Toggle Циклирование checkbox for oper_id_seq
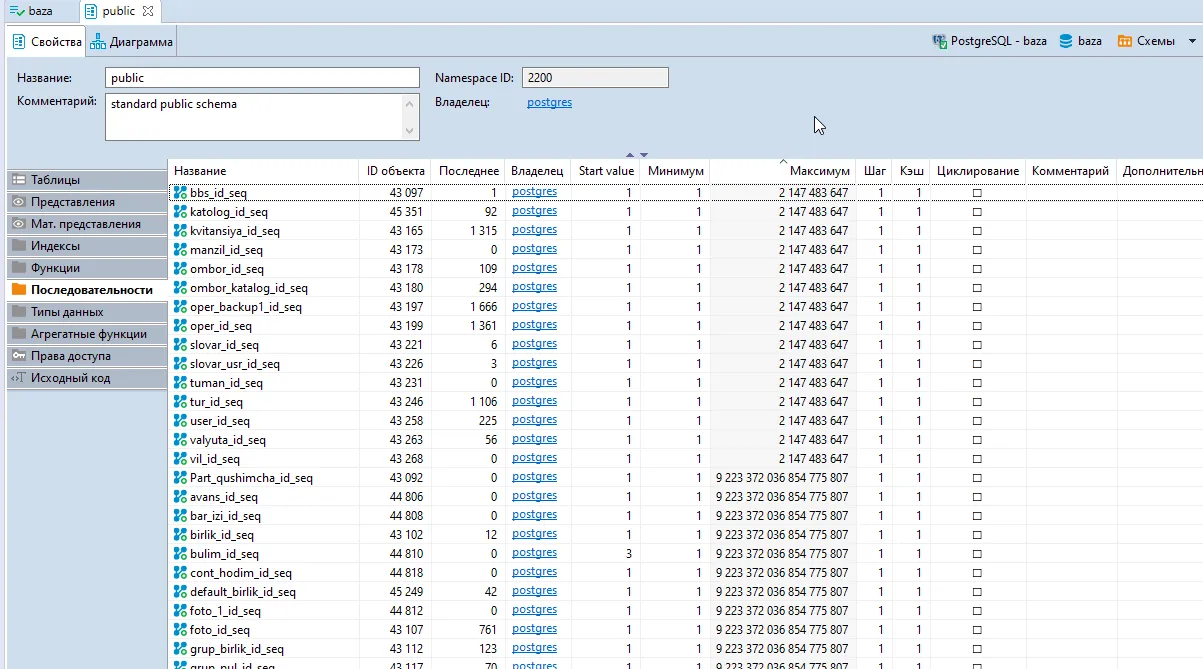The height and width of the screenshot is (669, 1203). pos(977,326)
